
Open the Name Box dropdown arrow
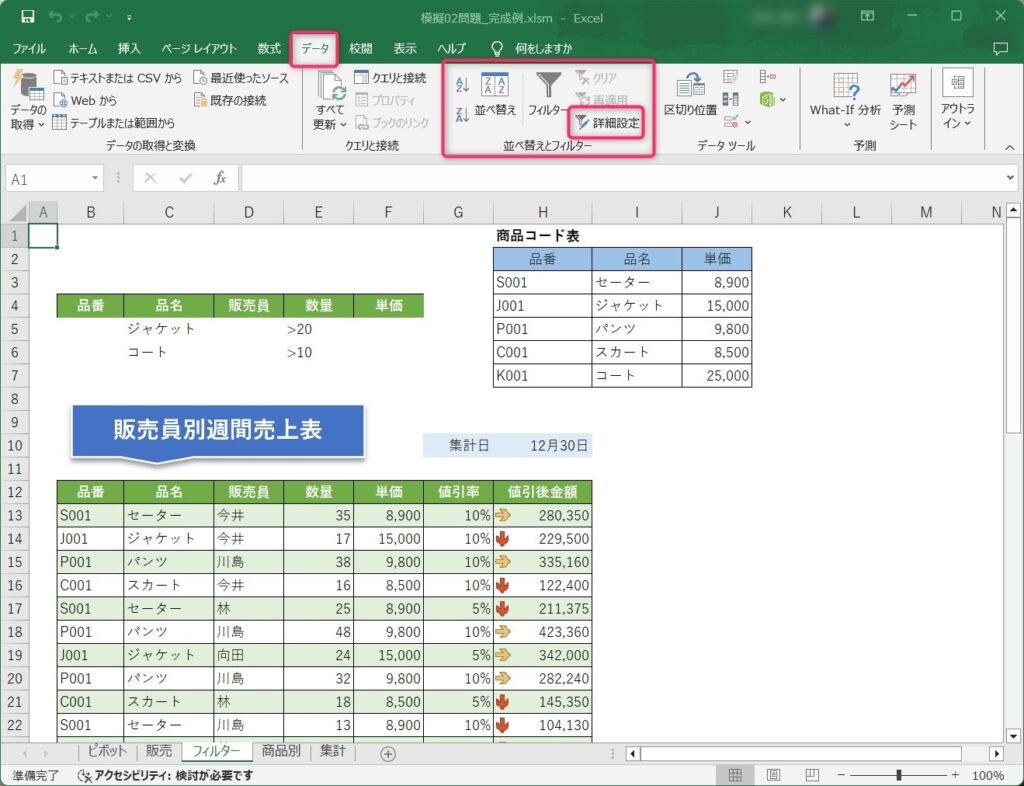pyautogui.click(x=96, y=178)
